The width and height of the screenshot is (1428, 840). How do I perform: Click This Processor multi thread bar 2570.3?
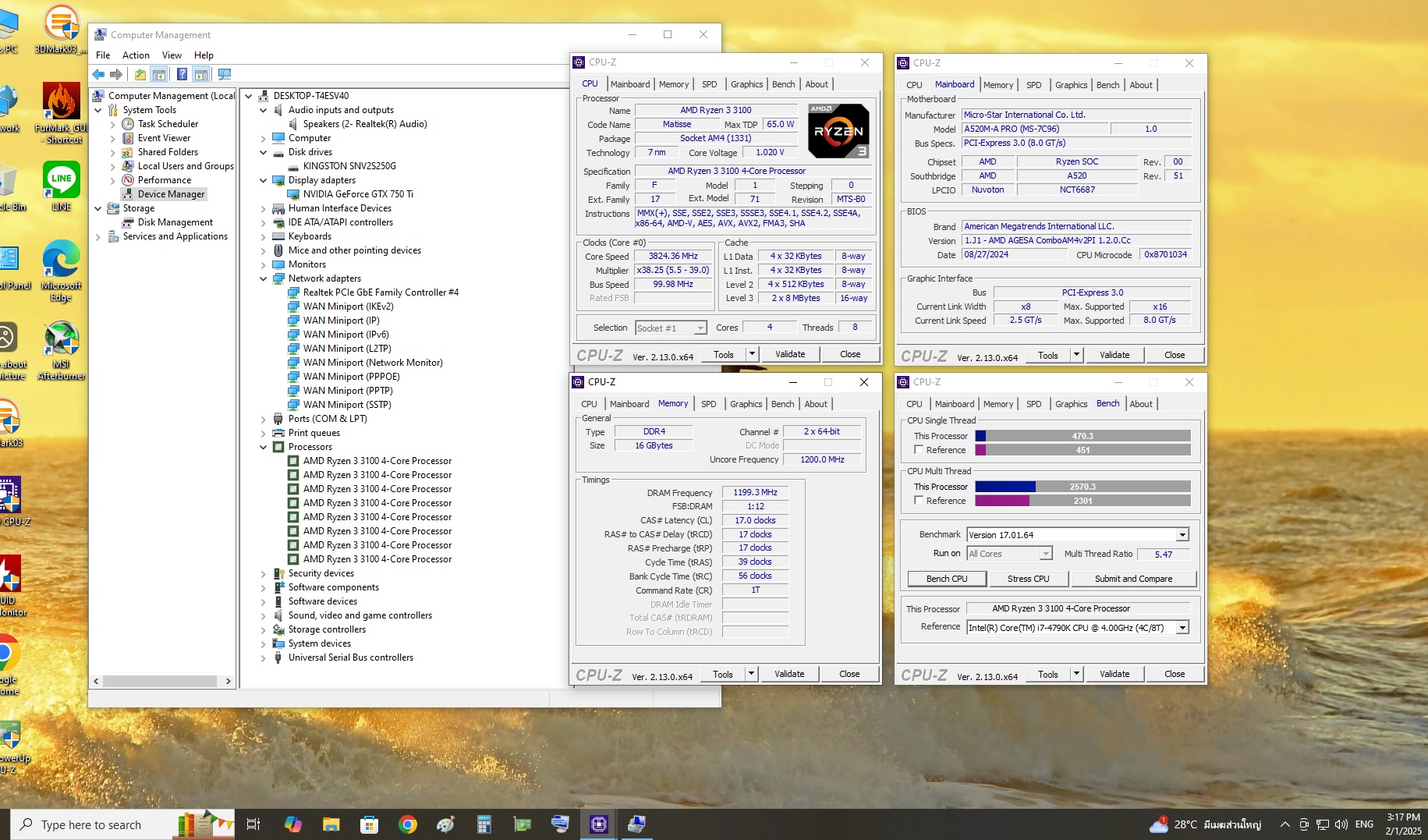(x=1083, y=487)
